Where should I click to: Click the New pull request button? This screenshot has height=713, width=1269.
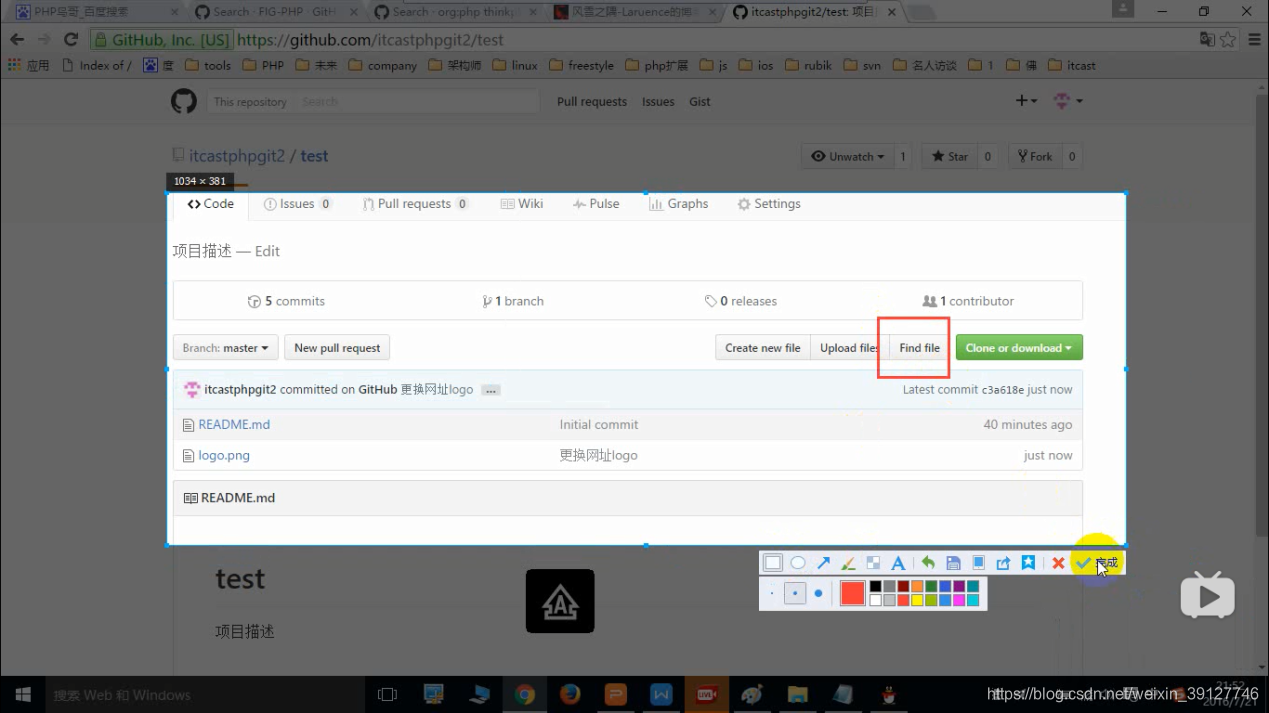coord(337,348)
